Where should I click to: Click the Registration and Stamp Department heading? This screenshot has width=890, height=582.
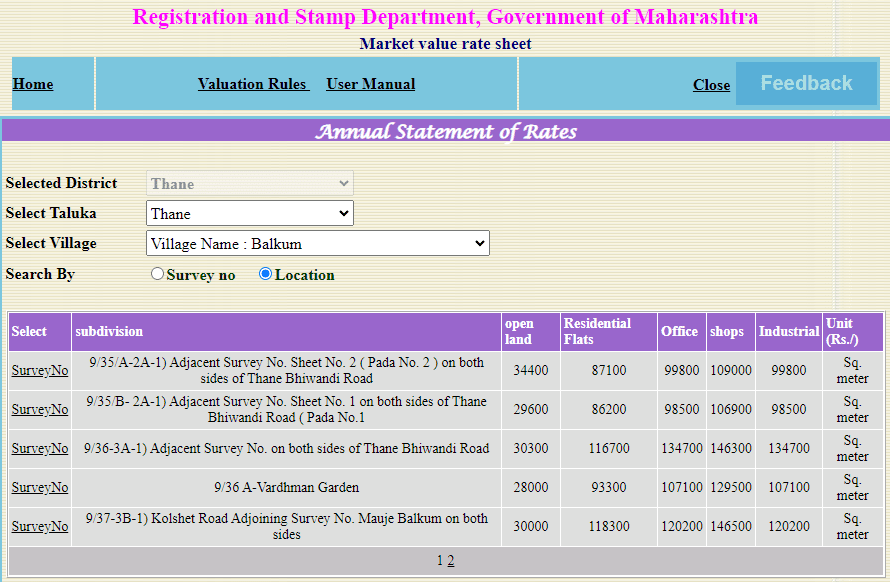(x=445, y=17)
